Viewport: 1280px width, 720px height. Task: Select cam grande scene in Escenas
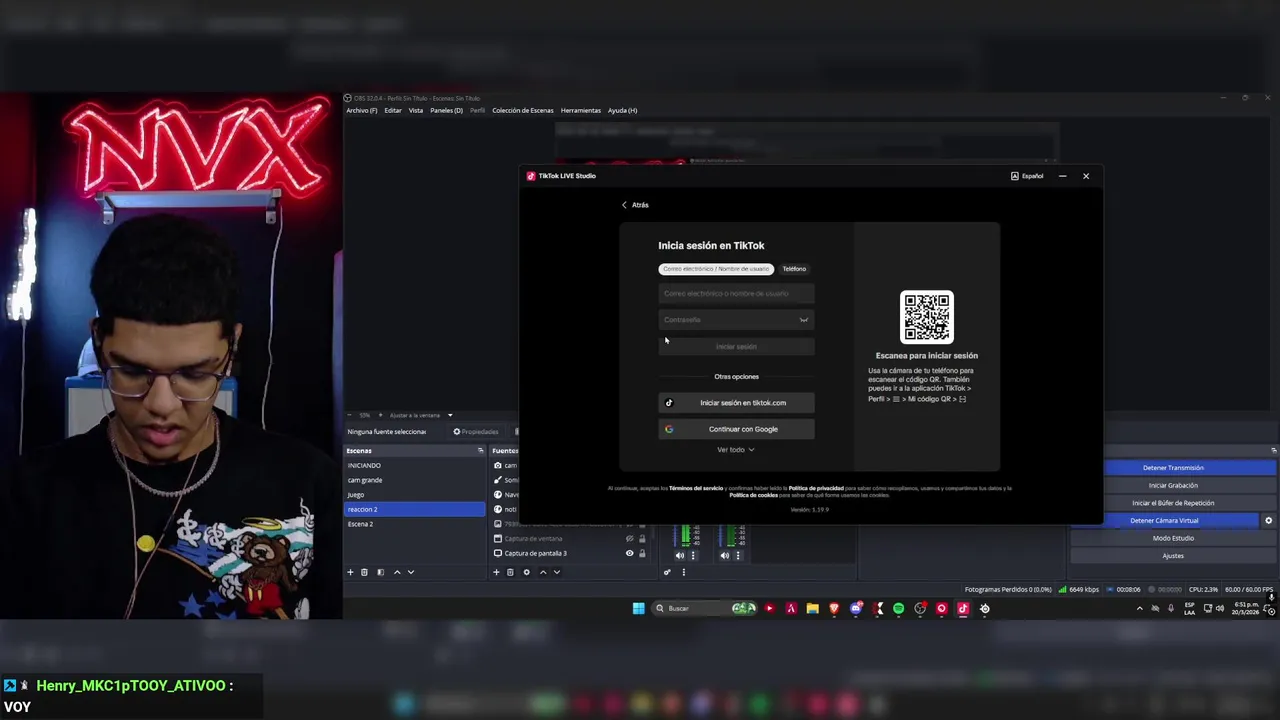(415, 480)
